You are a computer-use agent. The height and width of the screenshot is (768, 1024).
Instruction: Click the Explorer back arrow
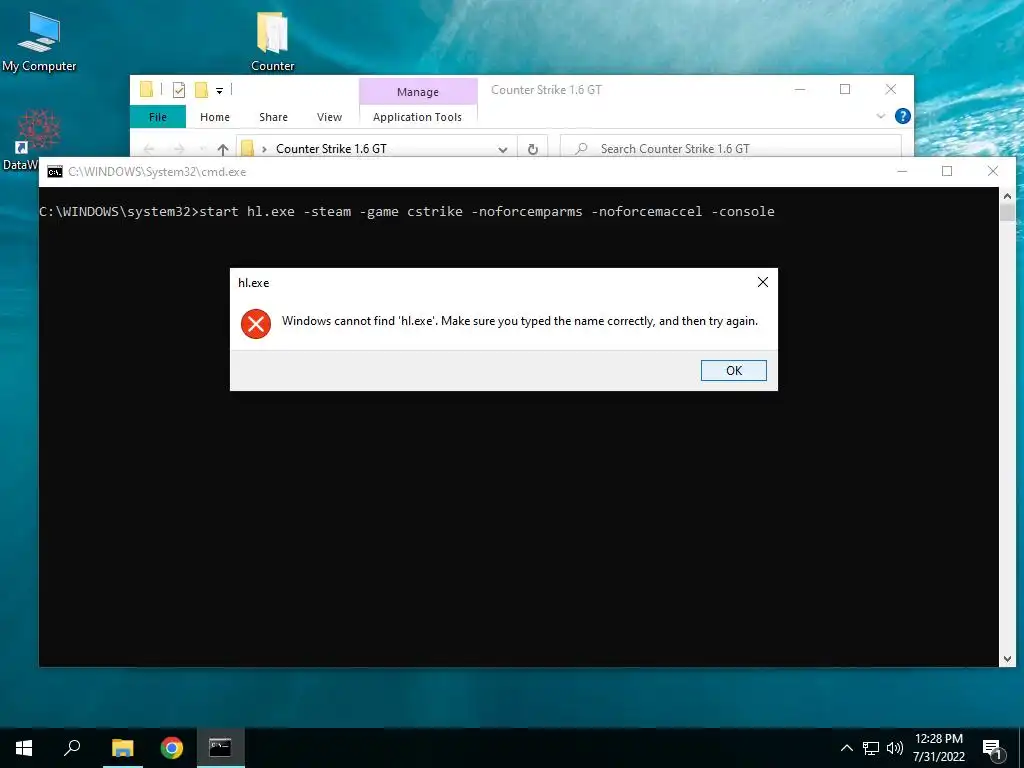pos(149,150)
